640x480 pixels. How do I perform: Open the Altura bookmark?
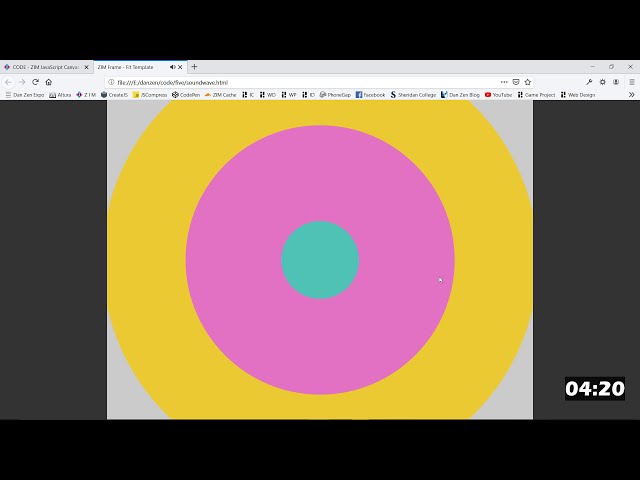point(60,95)
